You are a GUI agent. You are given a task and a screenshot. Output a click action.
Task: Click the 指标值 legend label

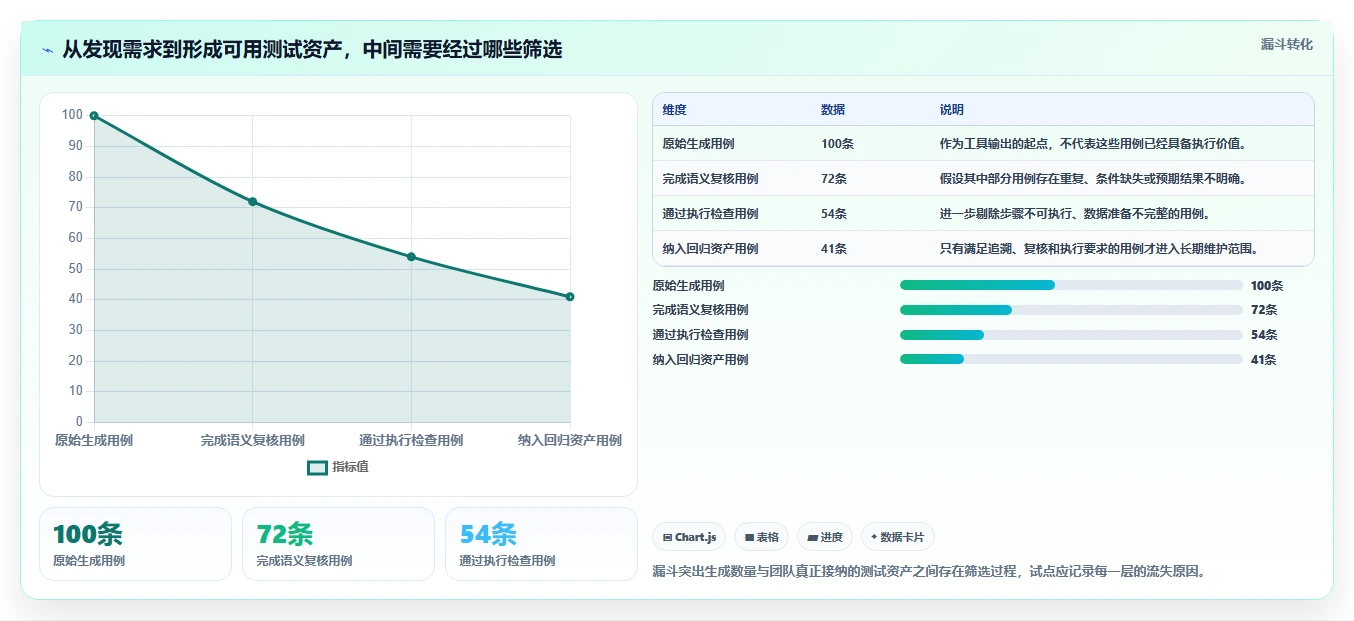point(351,467)
